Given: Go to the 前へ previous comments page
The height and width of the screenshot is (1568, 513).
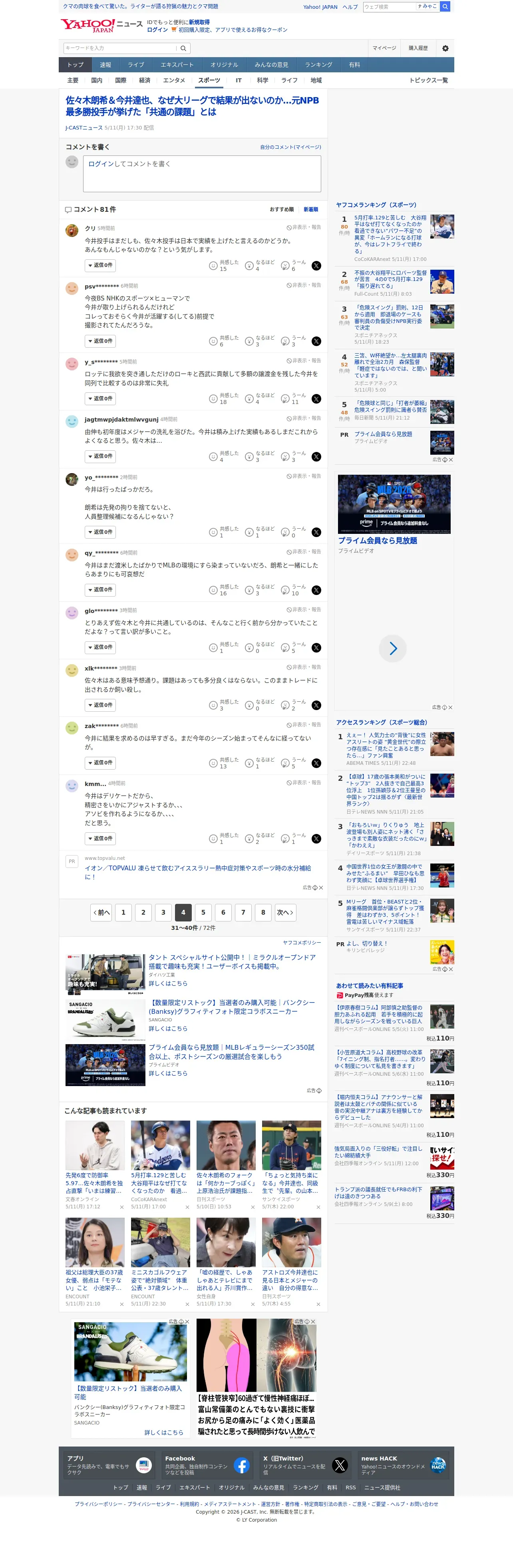Looking at the screenshot, I should click(101, 912).
